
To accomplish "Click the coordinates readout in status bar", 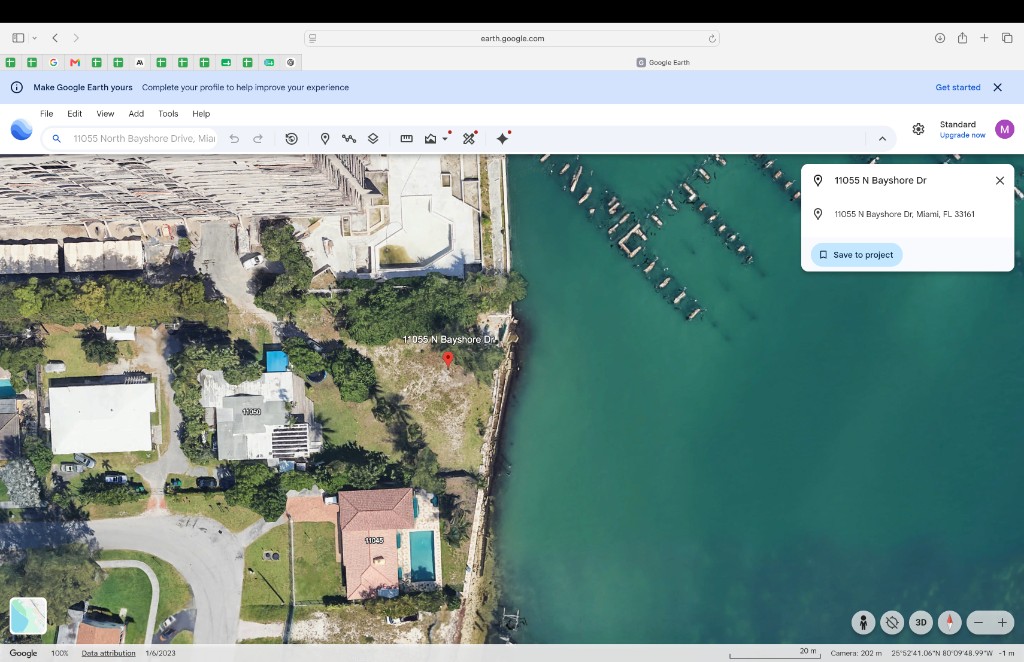I will (x=942, y=653).
